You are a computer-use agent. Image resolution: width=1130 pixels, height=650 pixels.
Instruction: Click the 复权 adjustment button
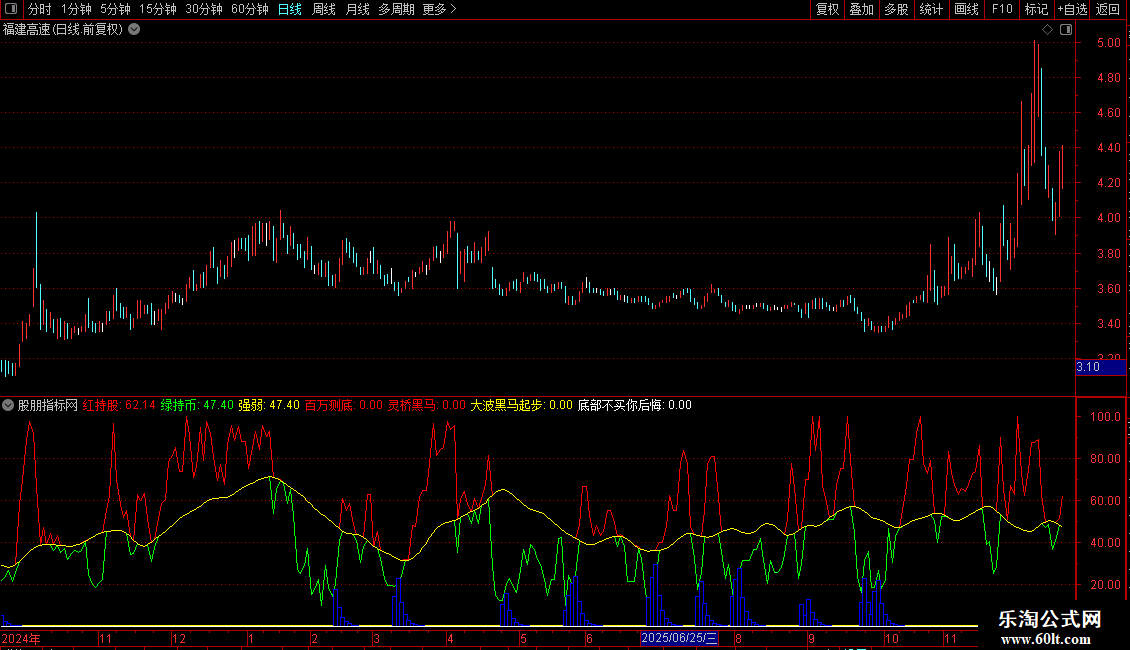[827, 9]
